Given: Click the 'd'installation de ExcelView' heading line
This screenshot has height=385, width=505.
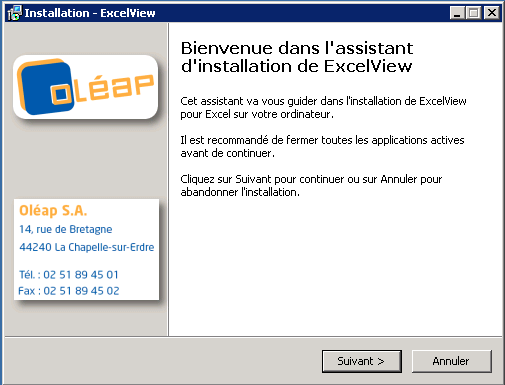Looking at the screenshot, I should click(297, 66).
